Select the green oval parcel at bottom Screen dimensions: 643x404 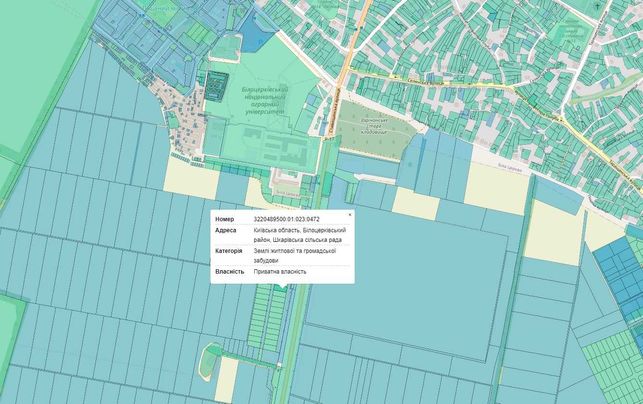[209, 361]
